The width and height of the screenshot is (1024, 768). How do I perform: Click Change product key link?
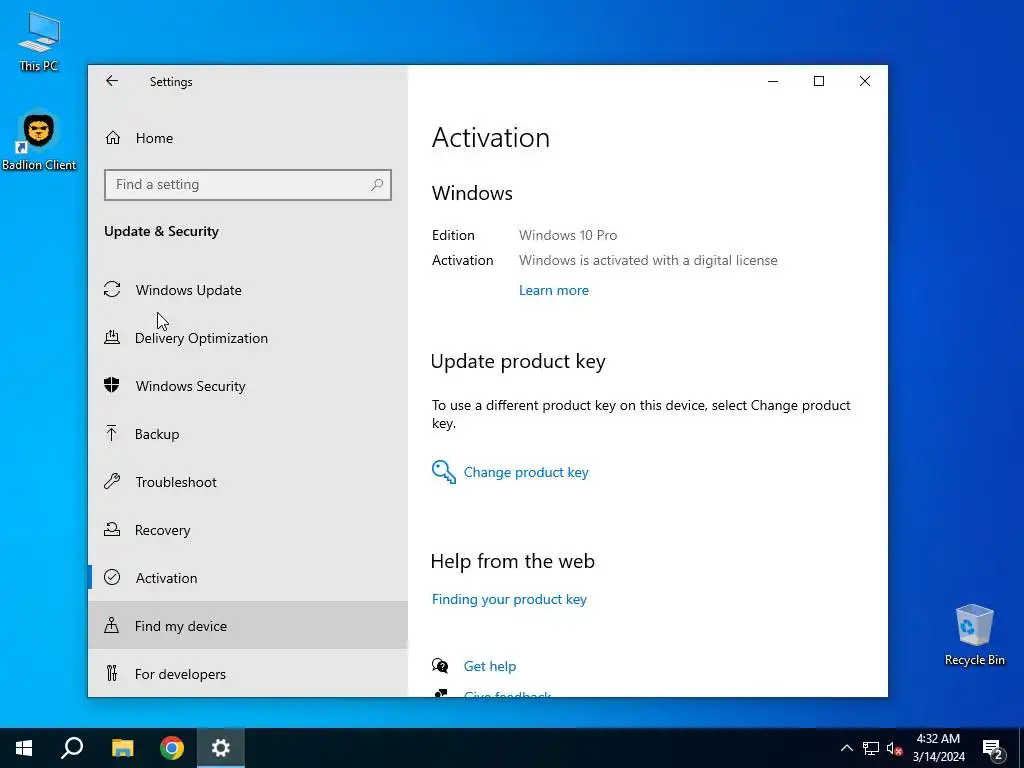[526, 472]
